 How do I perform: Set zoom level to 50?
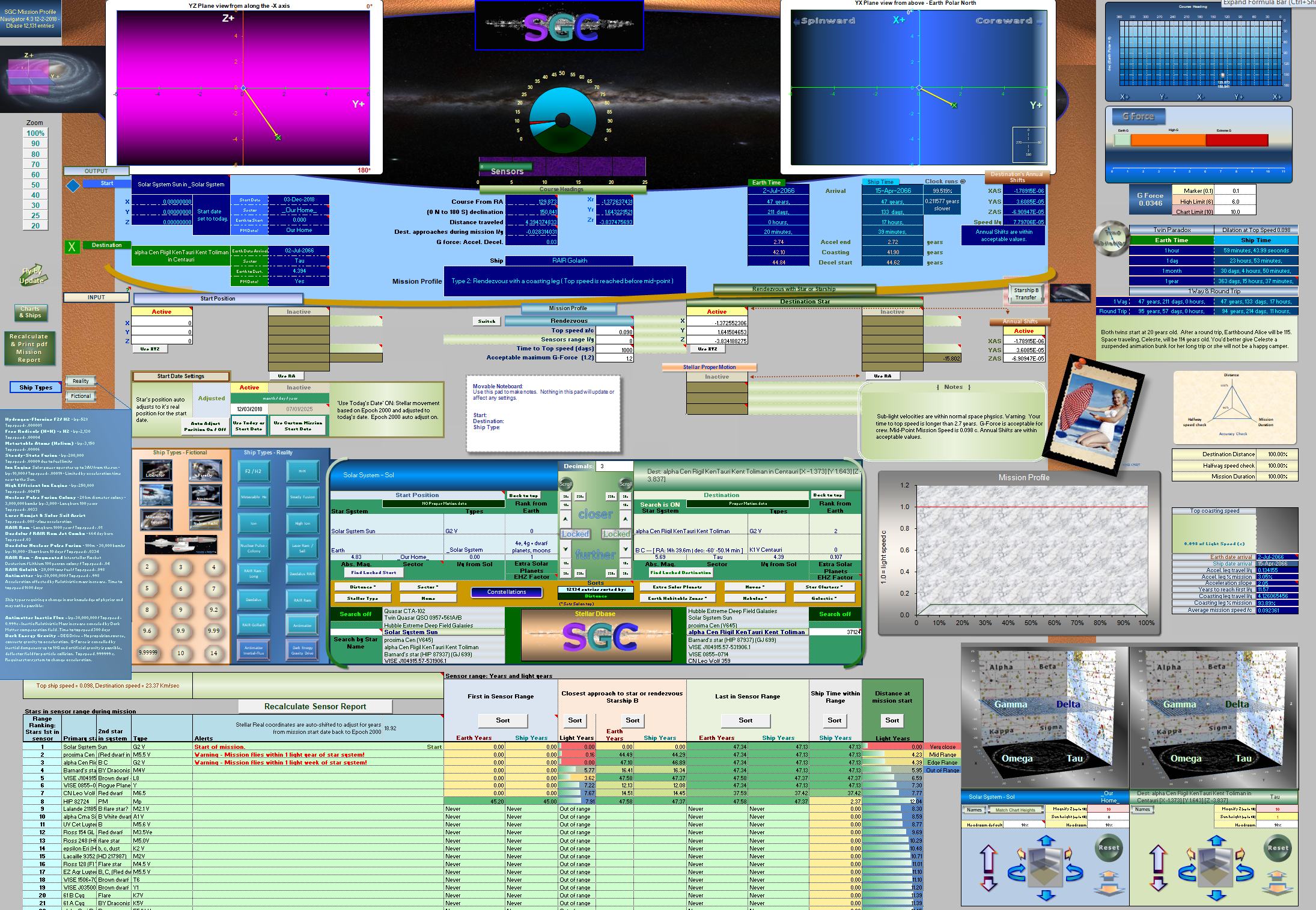click(x=35, y=185)
